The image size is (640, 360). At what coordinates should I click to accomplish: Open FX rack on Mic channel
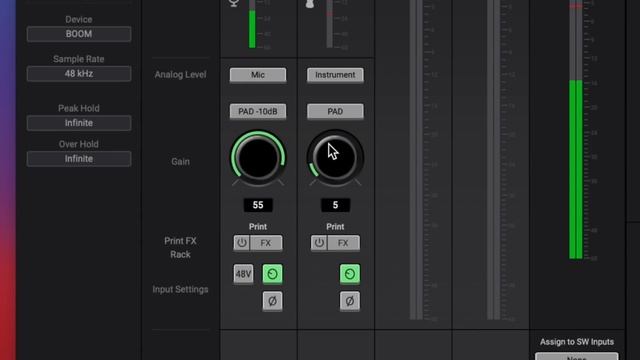[x=266, y=243]
